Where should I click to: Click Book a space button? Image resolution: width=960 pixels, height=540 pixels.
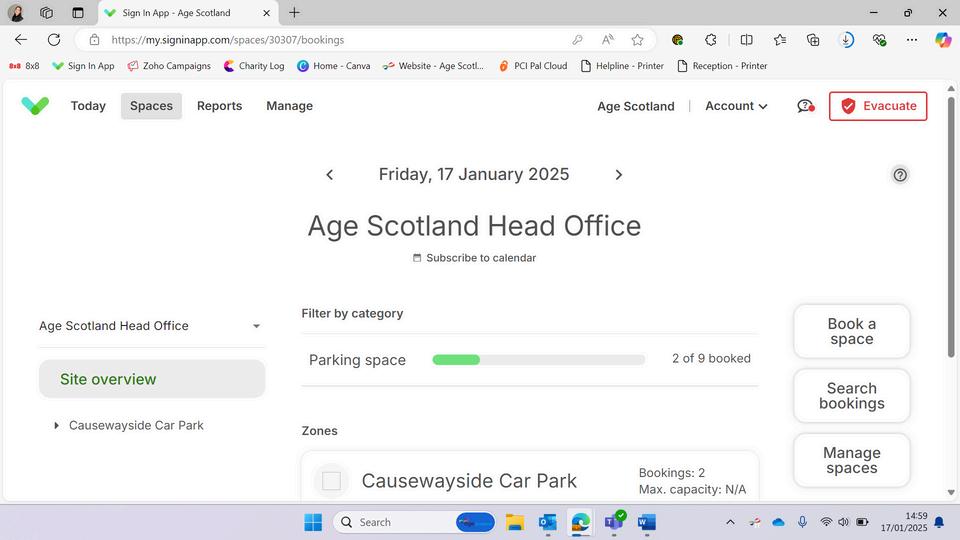[x=852, y=331]
